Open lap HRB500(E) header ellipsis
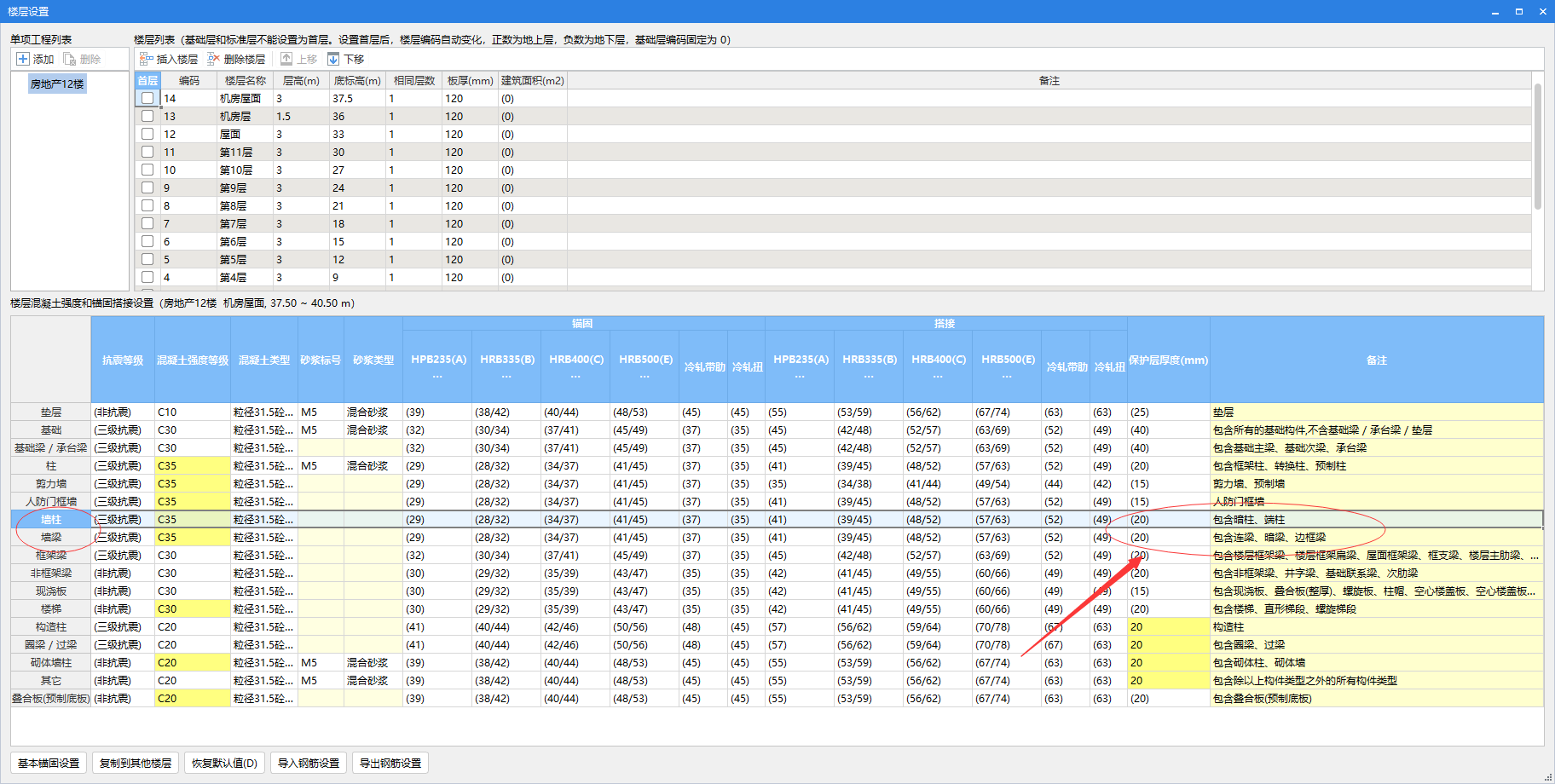The height and width of the screenshot is (784, 1555). (1008, 376)
